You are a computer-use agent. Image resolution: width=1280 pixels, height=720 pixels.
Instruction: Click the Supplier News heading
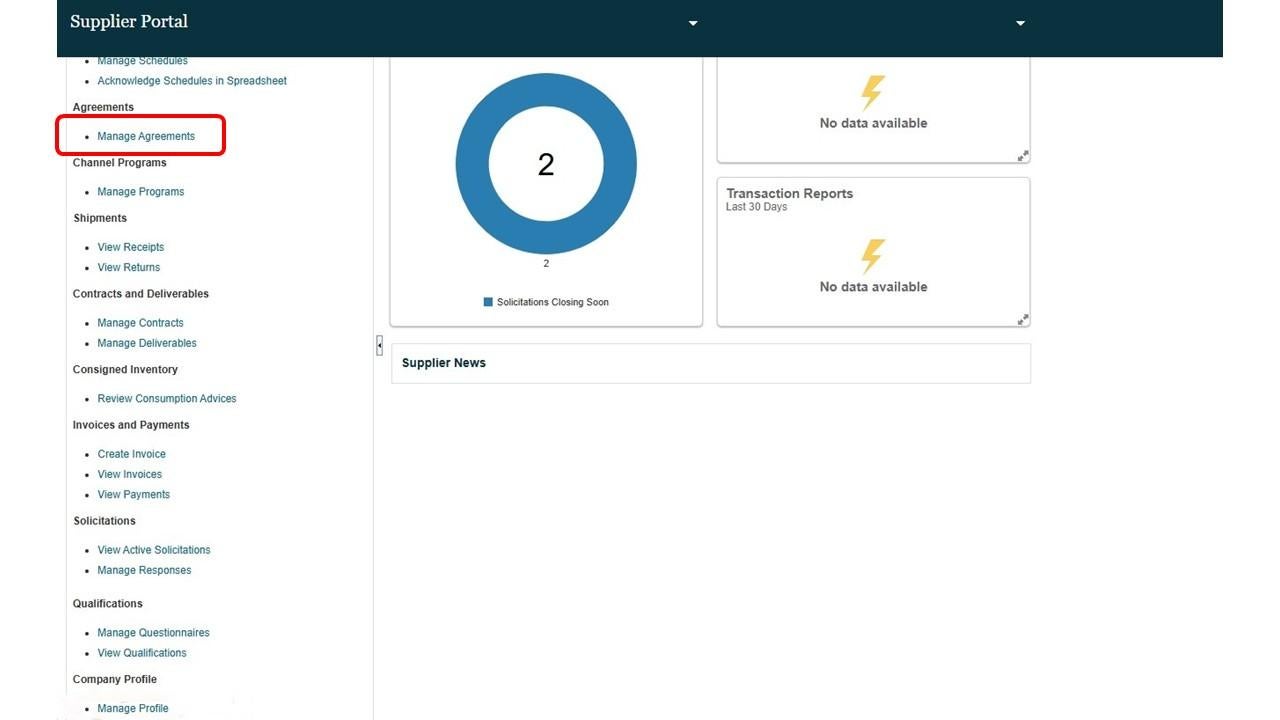(444, 363)
